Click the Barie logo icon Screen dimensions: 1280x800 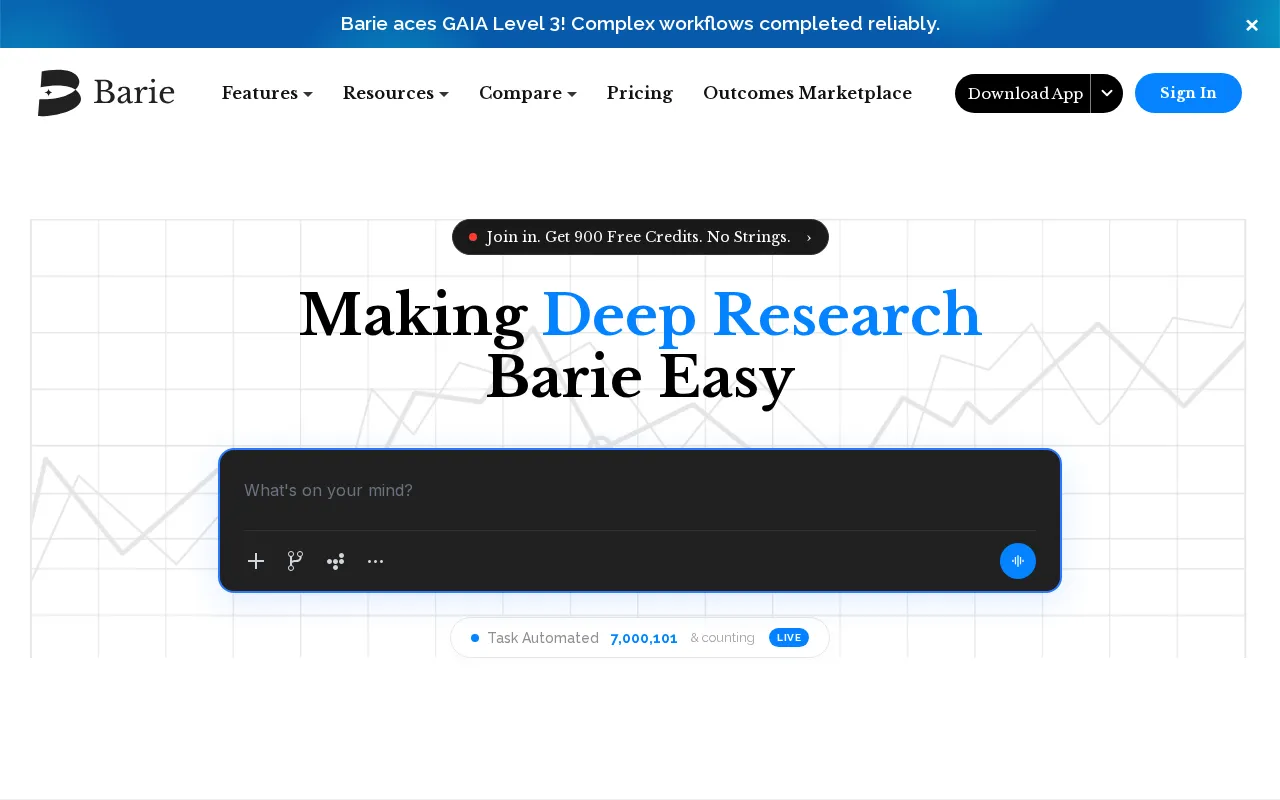click(x=59, y=93)
